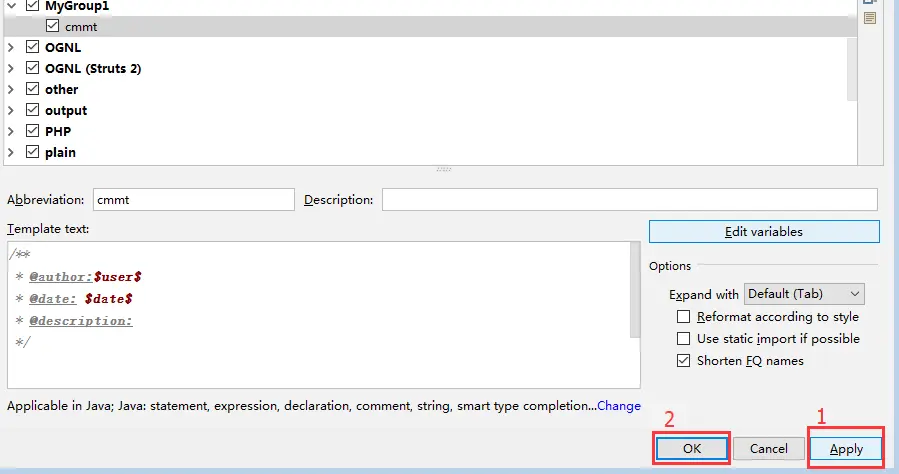Click the Edit variables button
The height and width of the screenshot is (474, 899).
pyautogui.click(x=764, y=232)
